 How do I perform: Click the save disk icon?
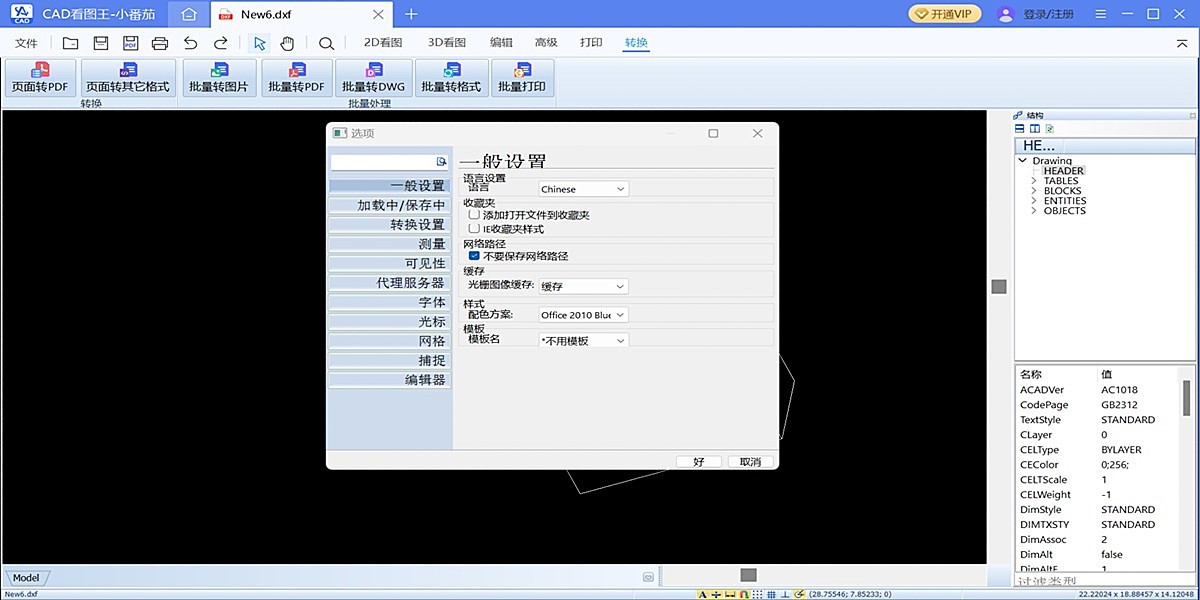point(100,43)
